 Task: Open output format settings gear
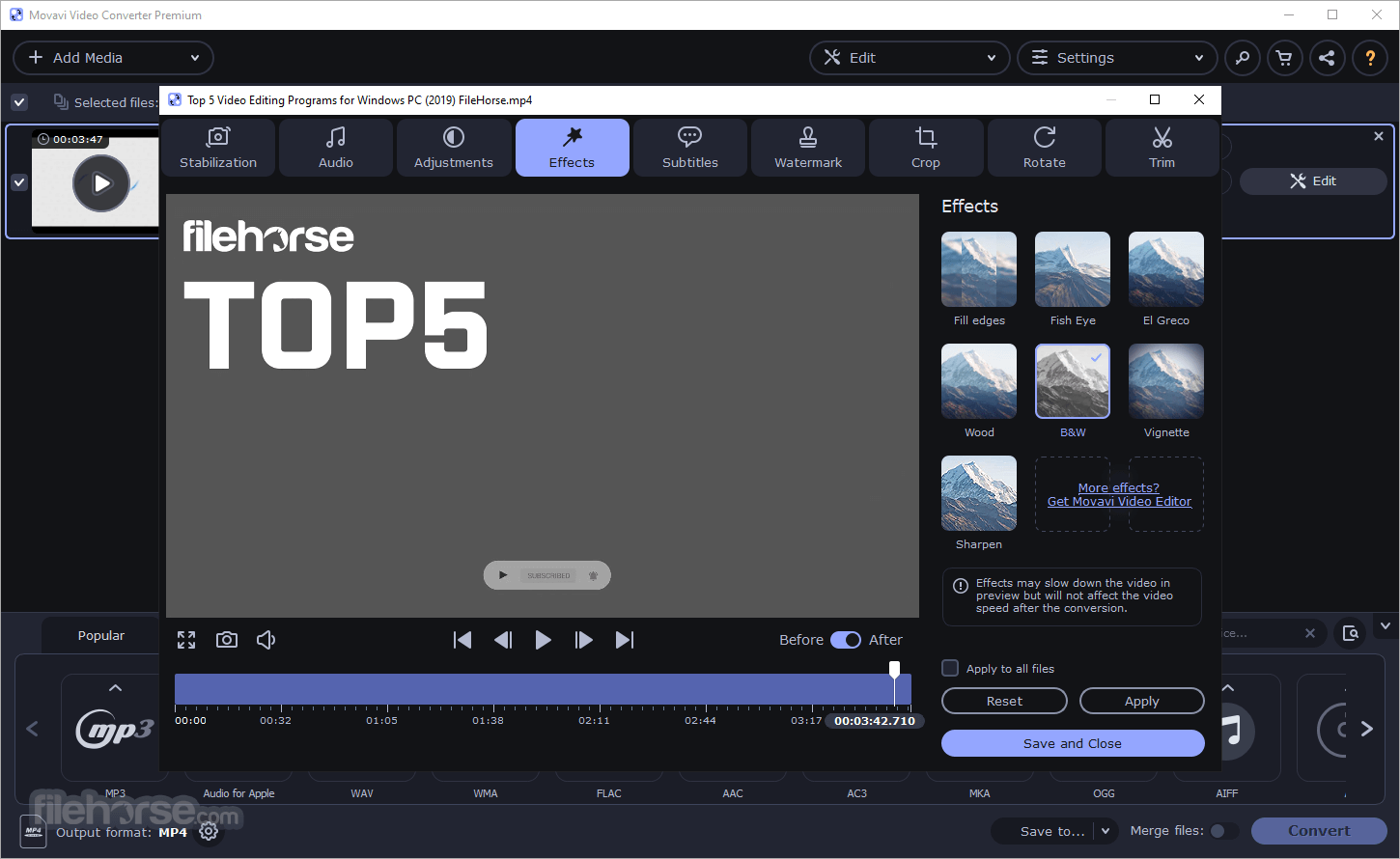209,831
